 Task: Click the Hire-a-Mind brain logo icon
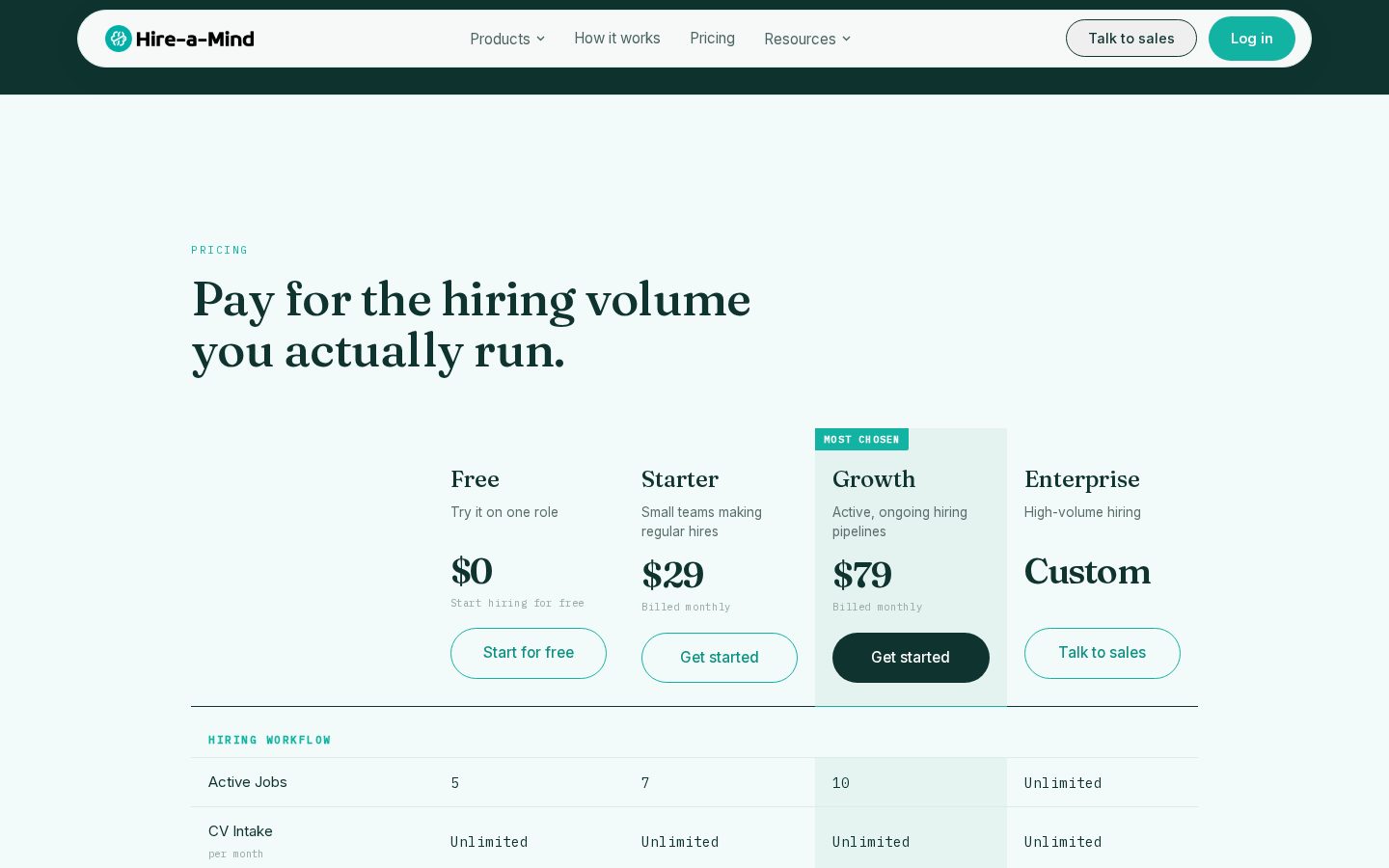[x=119, y=39]
